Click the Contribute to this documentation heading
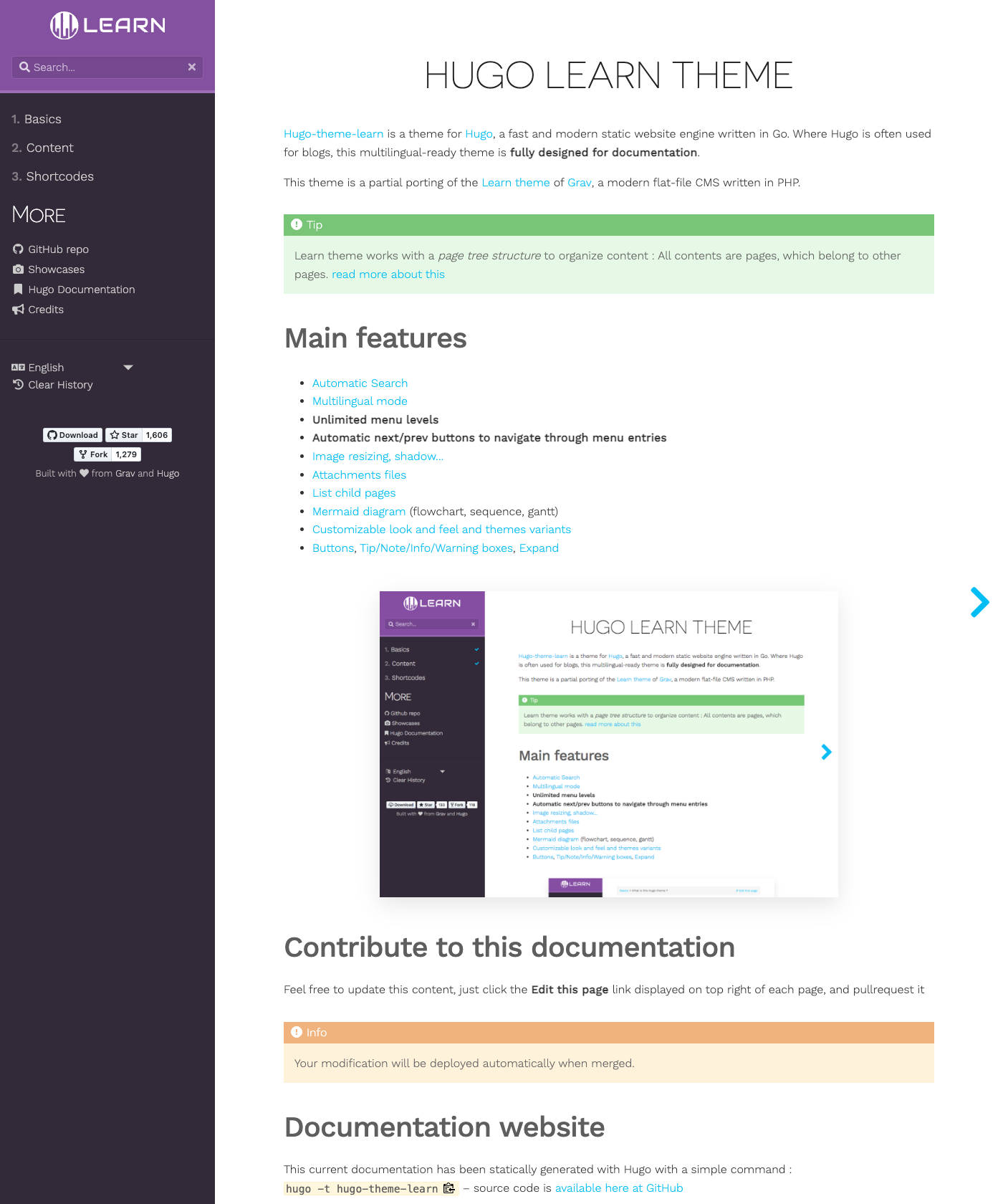The height and width of the screenshot is (1204, 1003). coord(509,947)
